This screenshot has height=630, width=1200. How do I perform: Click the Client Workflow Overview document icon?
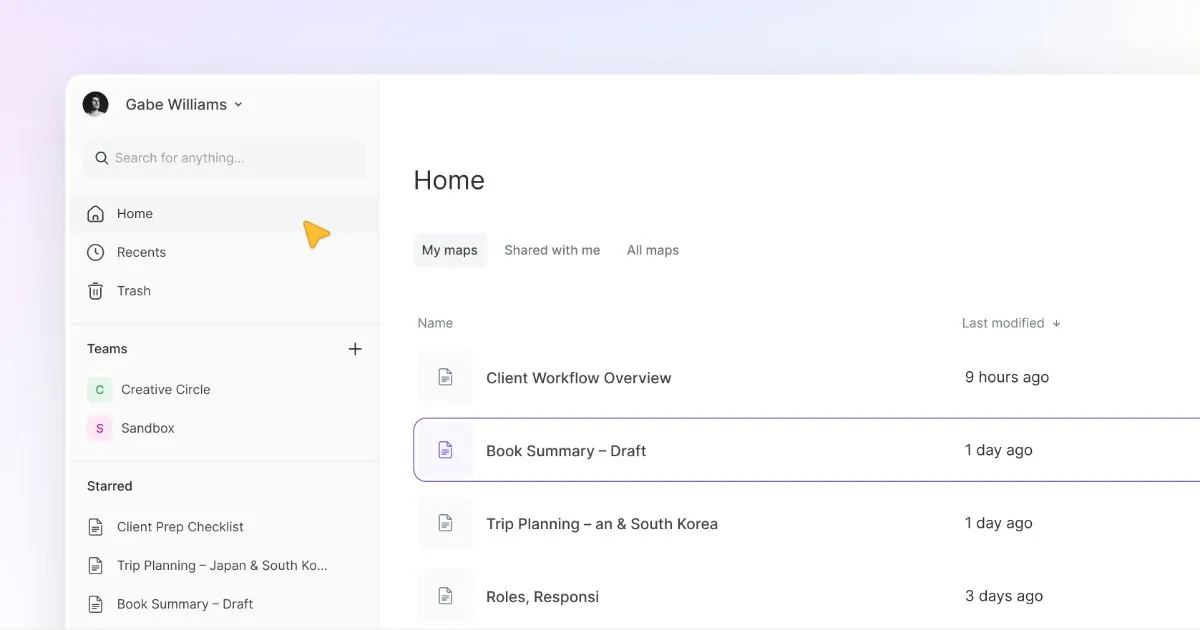(444, 376)
